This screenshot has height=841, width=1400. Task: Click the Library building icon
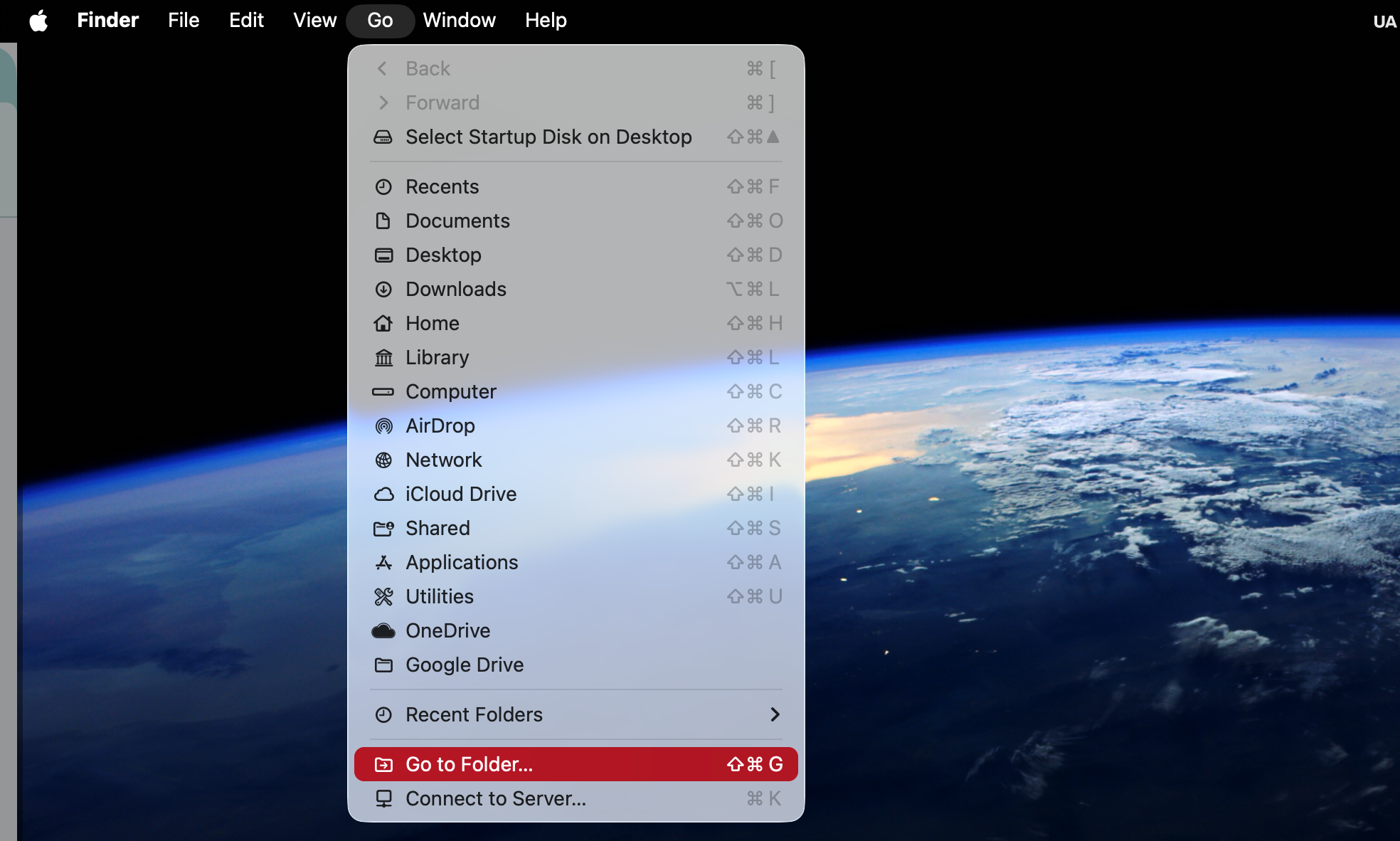click(x=383, y=357)
